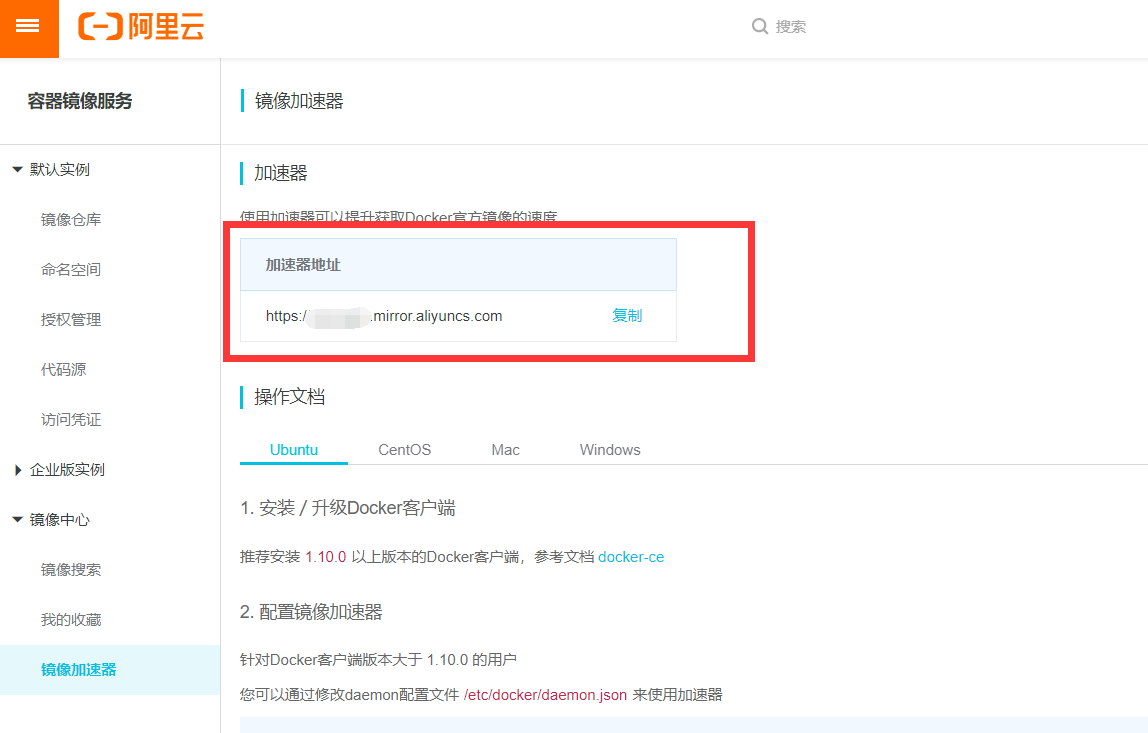Click the /etc/docker/daemon.json path text

[545, 695]
